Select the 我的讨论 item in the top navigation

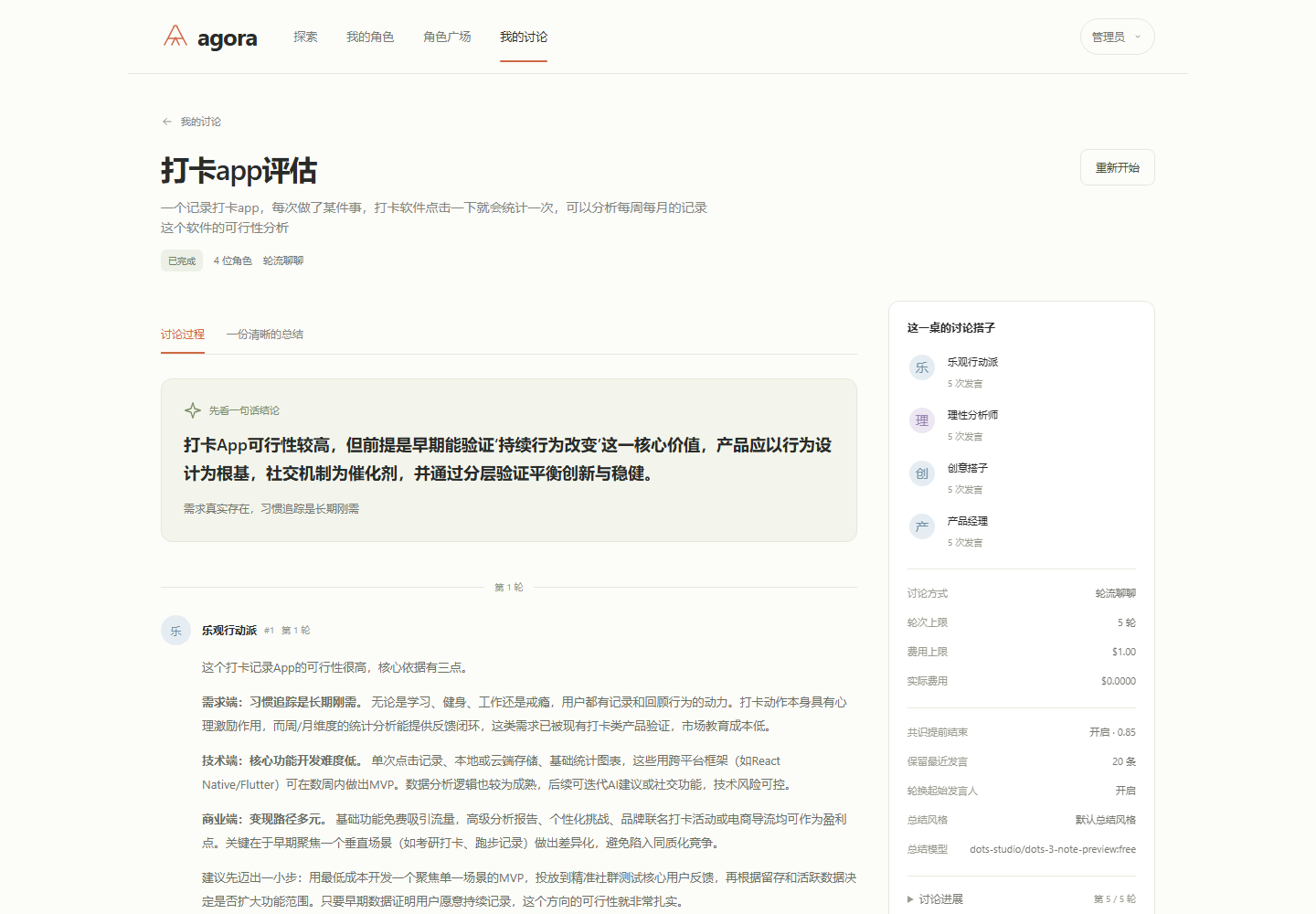[x=524, y=37]
